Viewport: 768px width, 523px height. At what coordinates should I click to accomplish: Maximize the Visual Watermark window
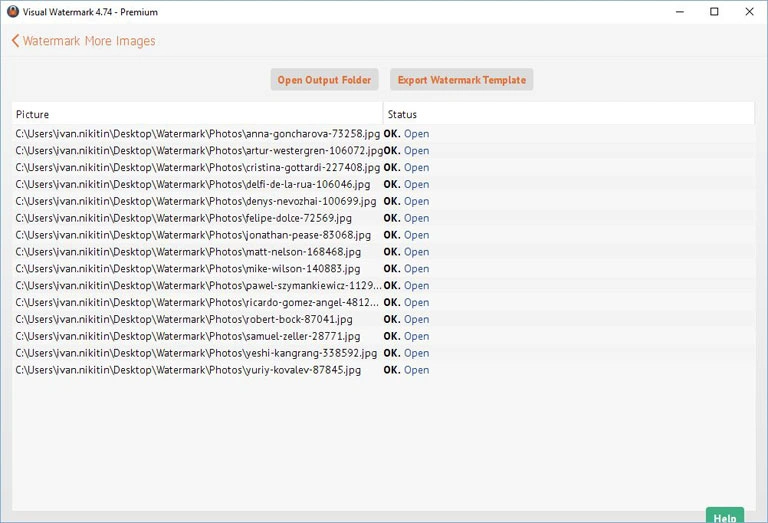tap(714, 12)
